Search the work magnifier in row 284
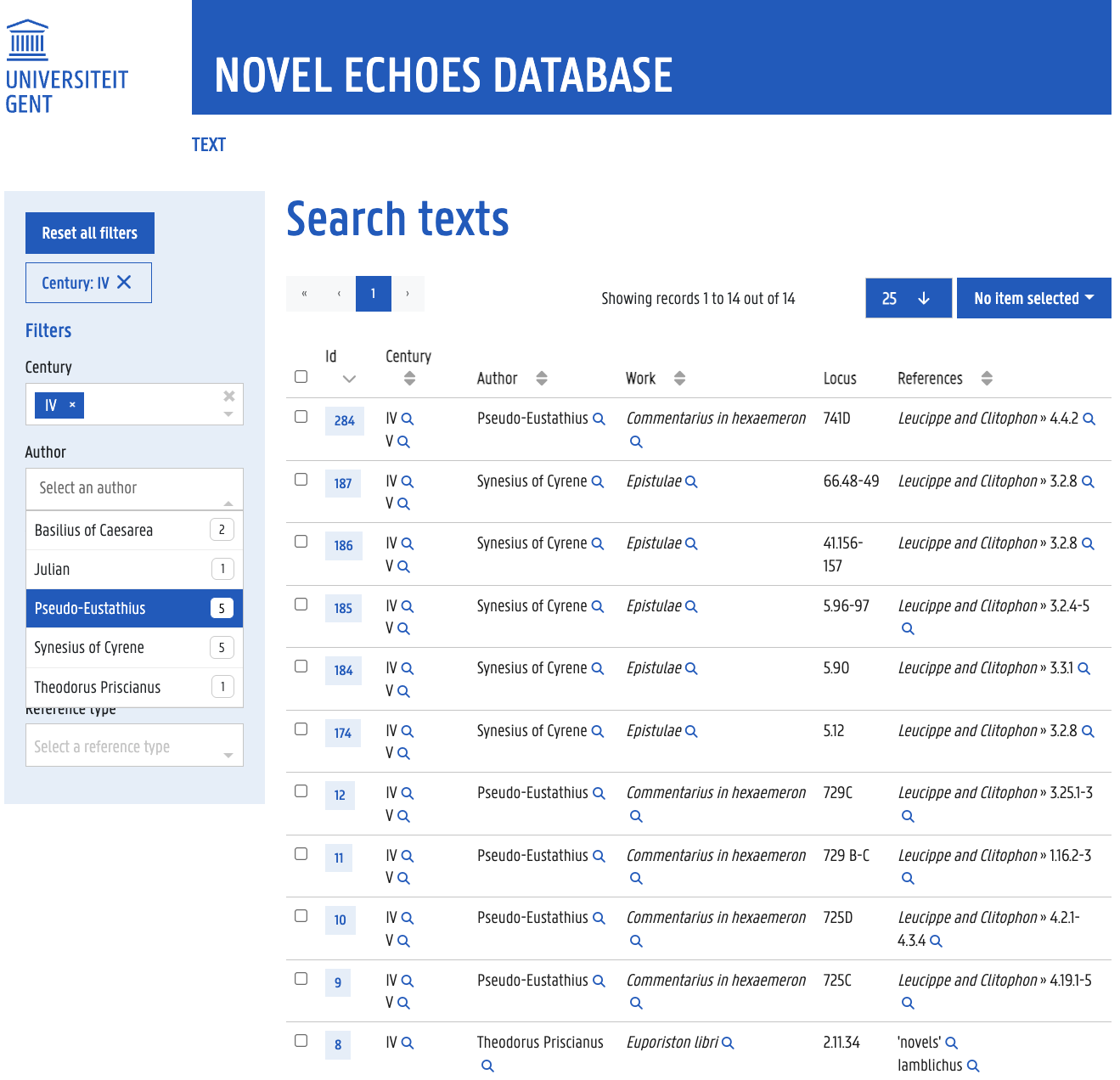Screen dimensions: 1120x1080 click(x=636, y=442)
